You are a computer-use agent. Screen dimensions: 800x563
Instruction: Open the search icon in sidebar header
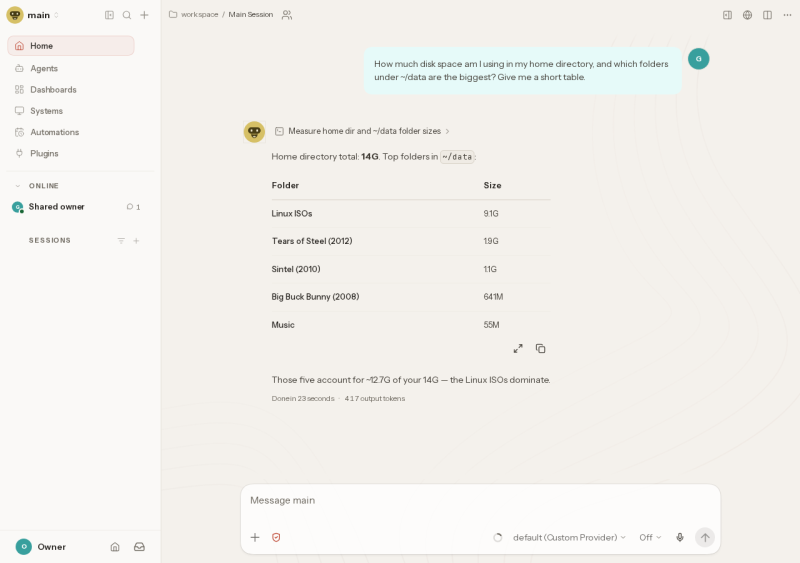coord(127,15)
